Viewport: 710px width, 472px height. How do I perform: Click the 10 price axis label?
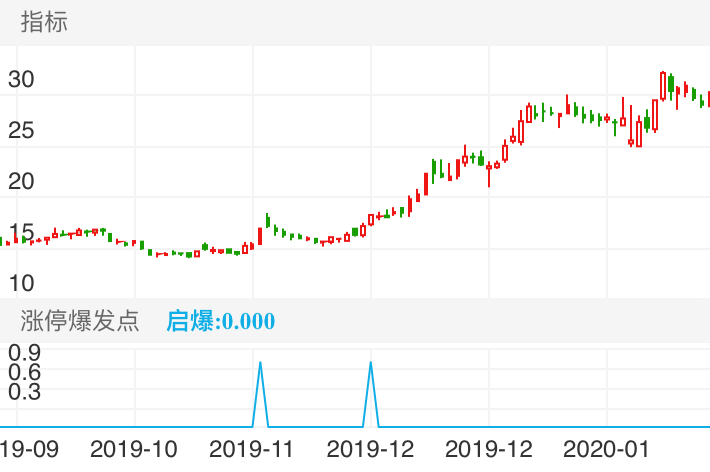tap(21, 284)
